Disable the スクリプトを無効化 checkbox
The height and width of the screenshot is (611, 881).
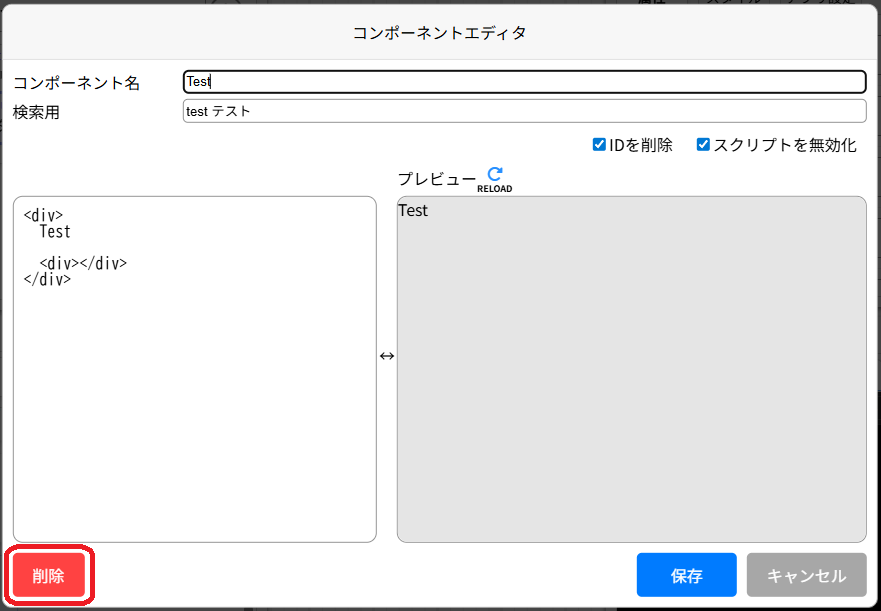pyautogui.click(x=703, y=144)
